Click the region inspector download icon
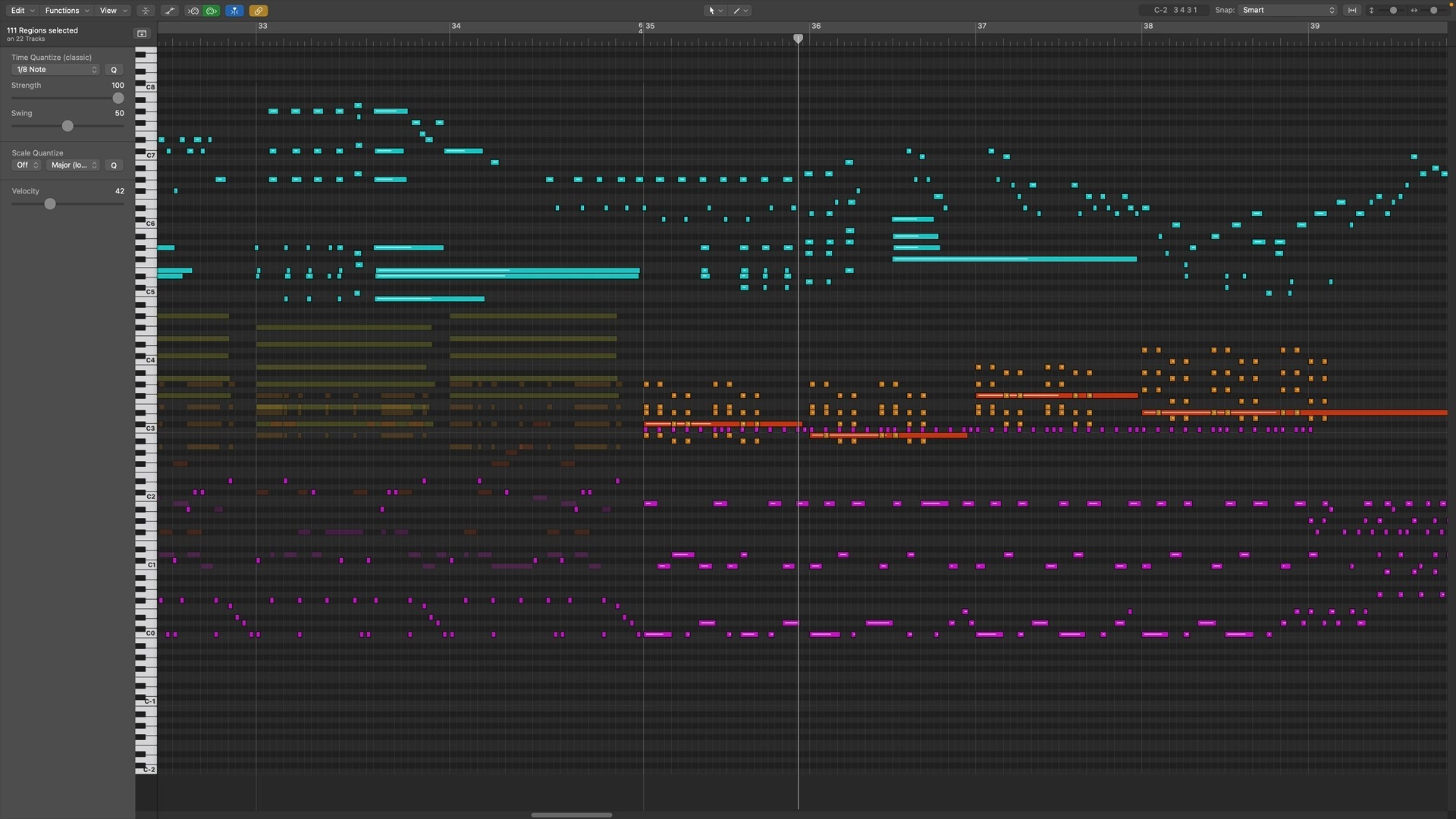Viewport: 1456px width, 819px height. point(142,33)
